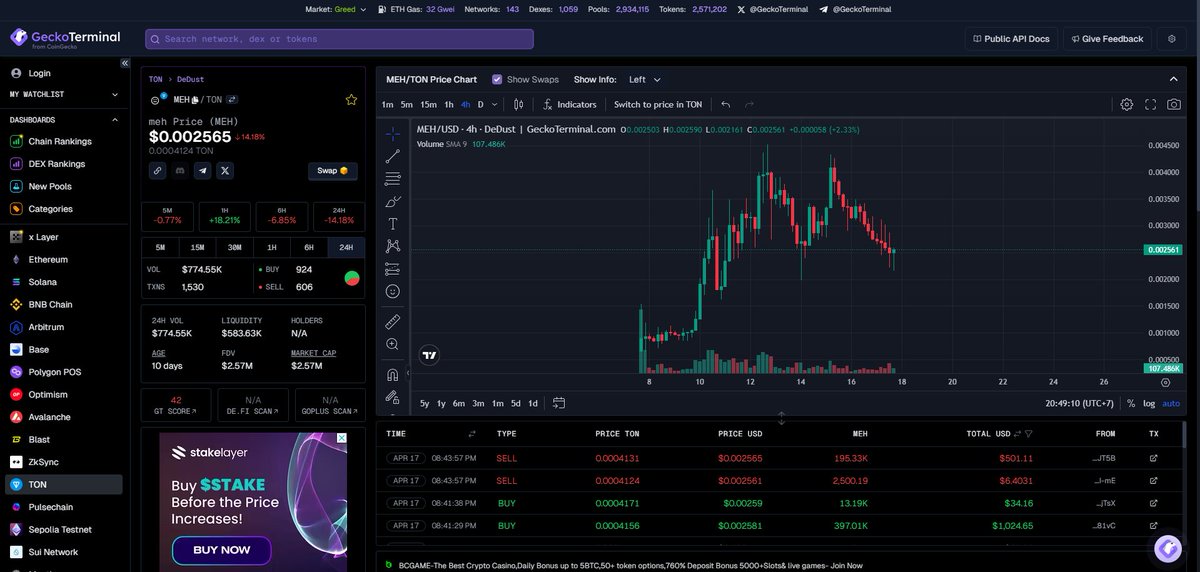Open the Fibonacci retracement tool group
This screenshot has height=572, width=1200.
pyautogui.click(x=392, y=178)
